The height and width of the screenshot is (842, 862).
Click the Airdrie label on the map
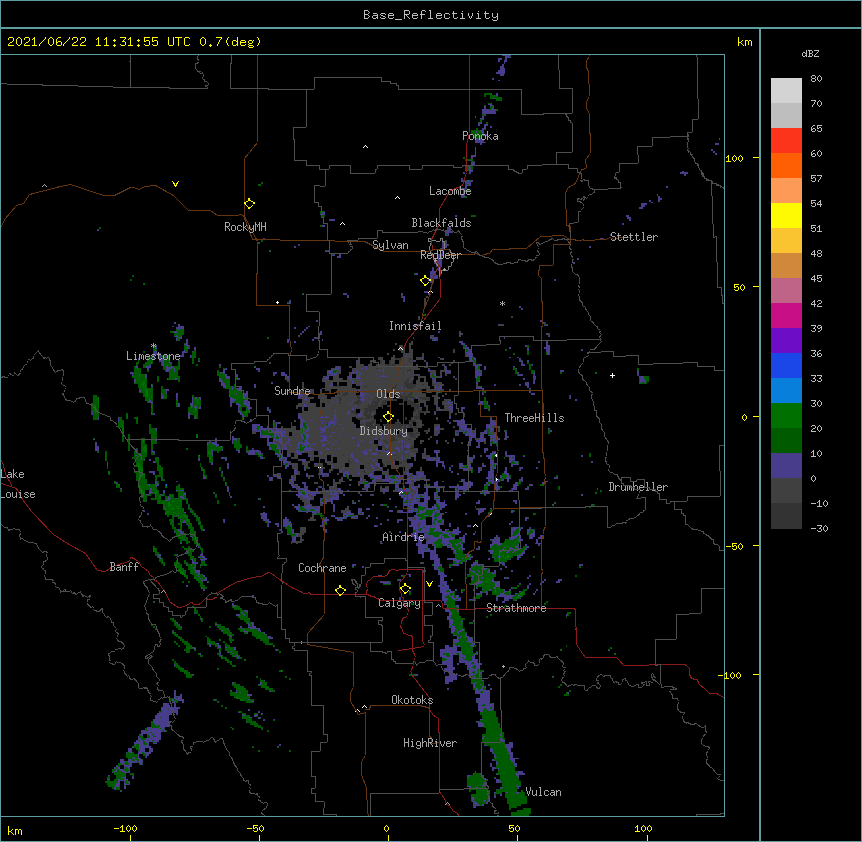403,537
